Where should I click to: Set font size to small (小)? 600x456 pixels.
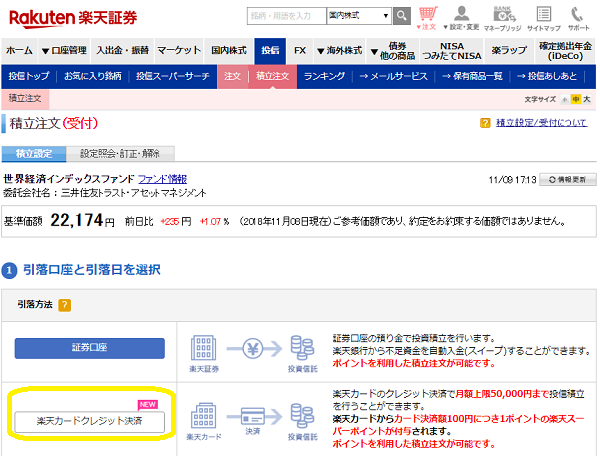[x=565, y=99]
